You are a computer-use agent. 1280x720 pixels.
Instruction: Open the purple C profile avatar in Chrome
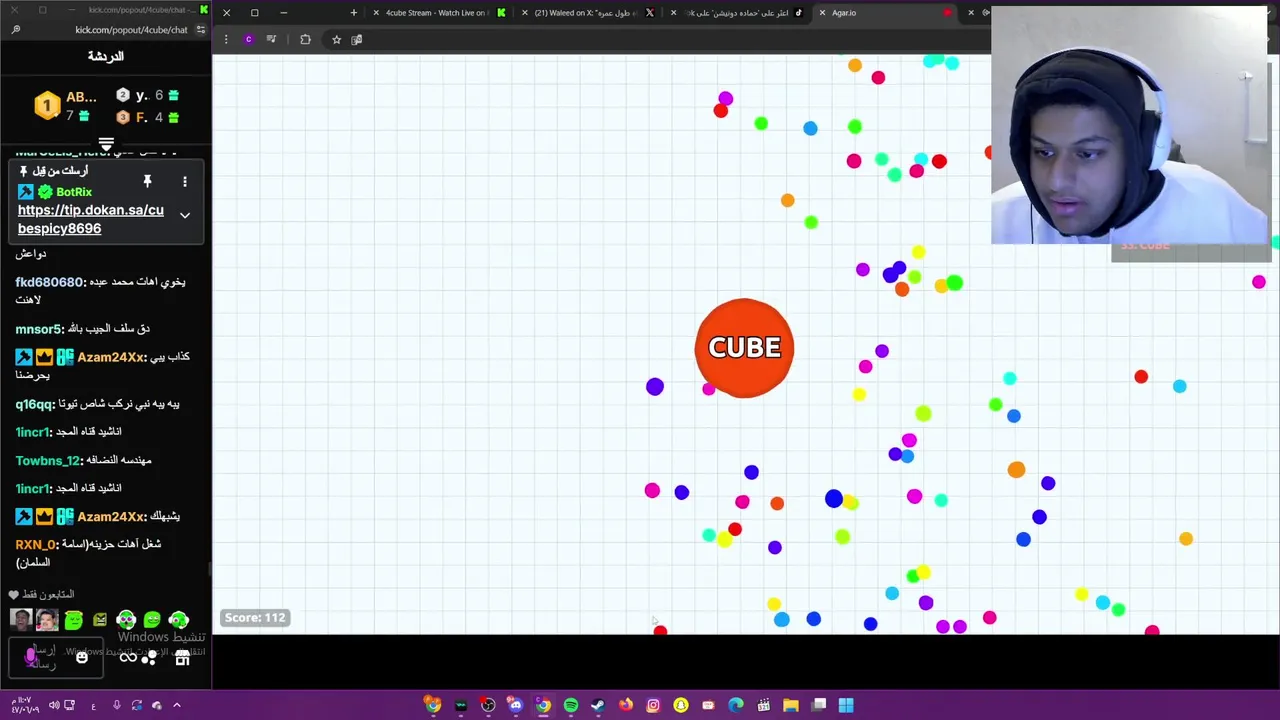pos(248,39)
